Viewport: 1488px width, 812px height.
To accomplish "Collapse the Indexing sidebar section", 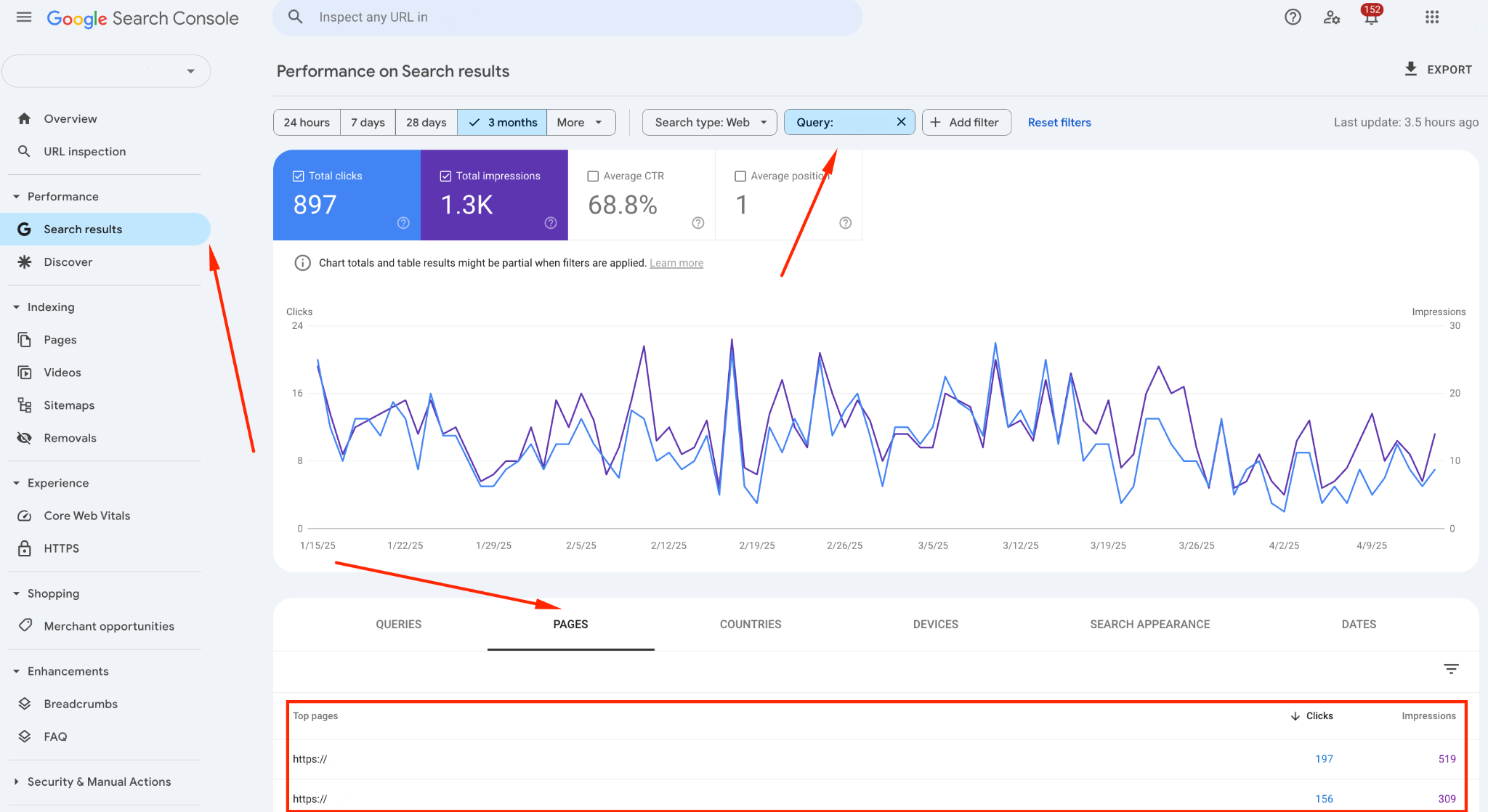I will click(x=16, y=306).
